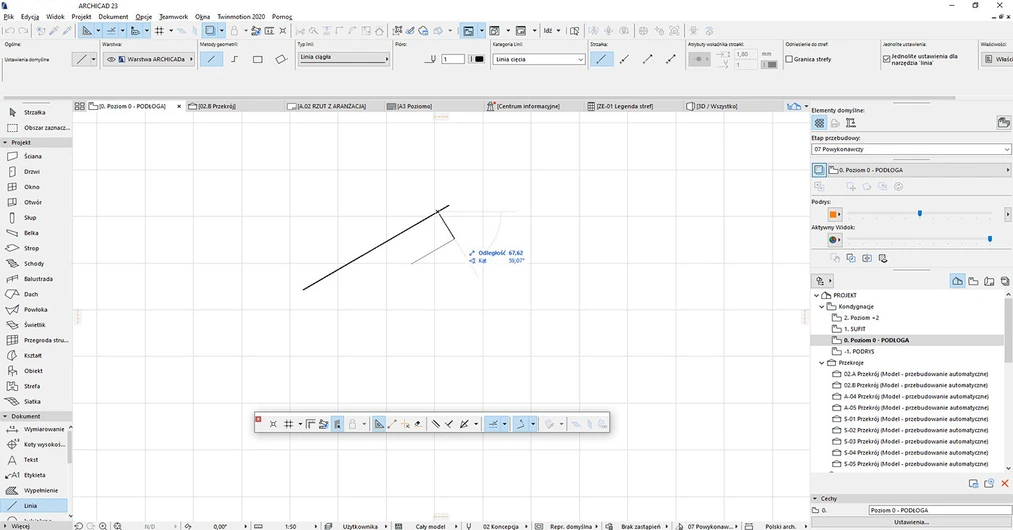Image resolution: width=1013 pixels, height=530 pixels.
Task: Open the Edycja menu
Action: coord(30,17)
